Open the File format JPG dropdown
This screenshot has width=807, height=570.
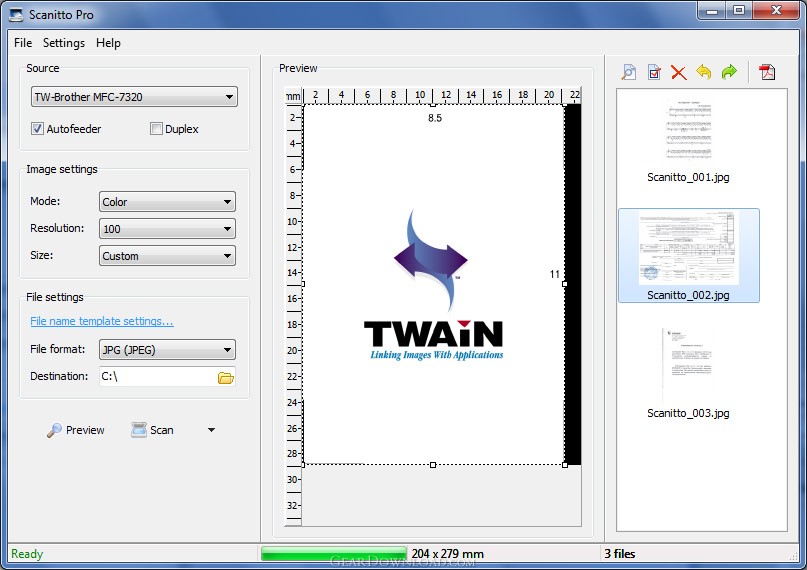[167, 350]
